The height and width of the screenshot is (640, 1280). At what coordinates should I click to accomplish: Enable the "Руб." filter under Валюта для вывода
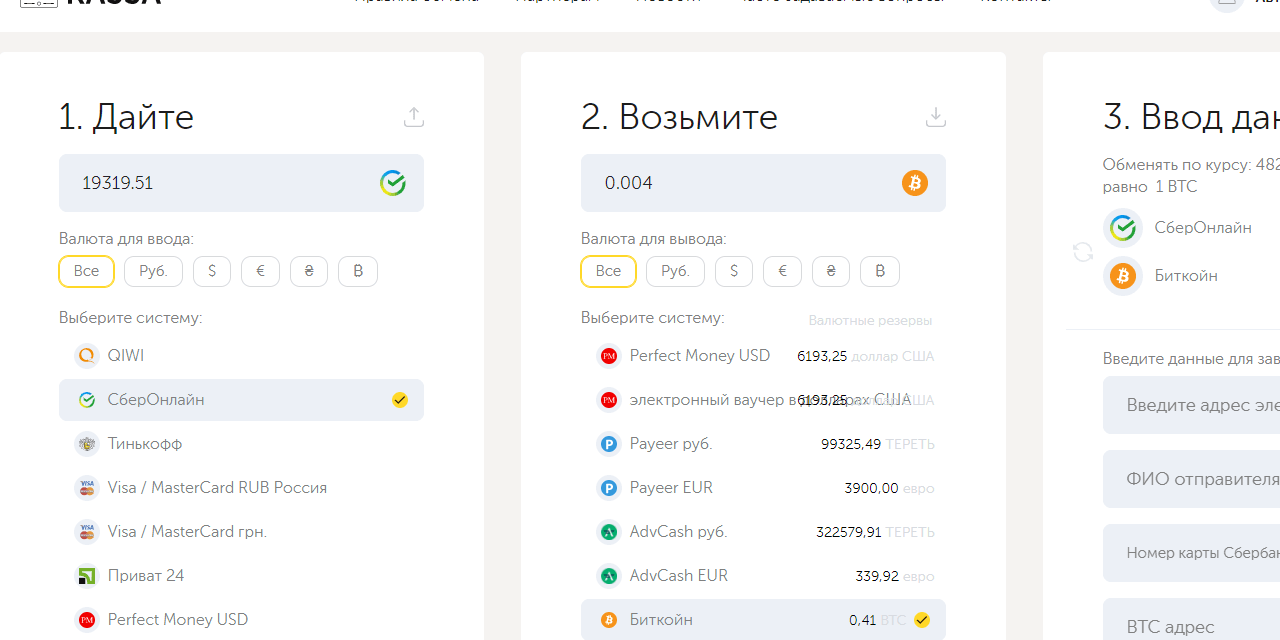(675, 271)
